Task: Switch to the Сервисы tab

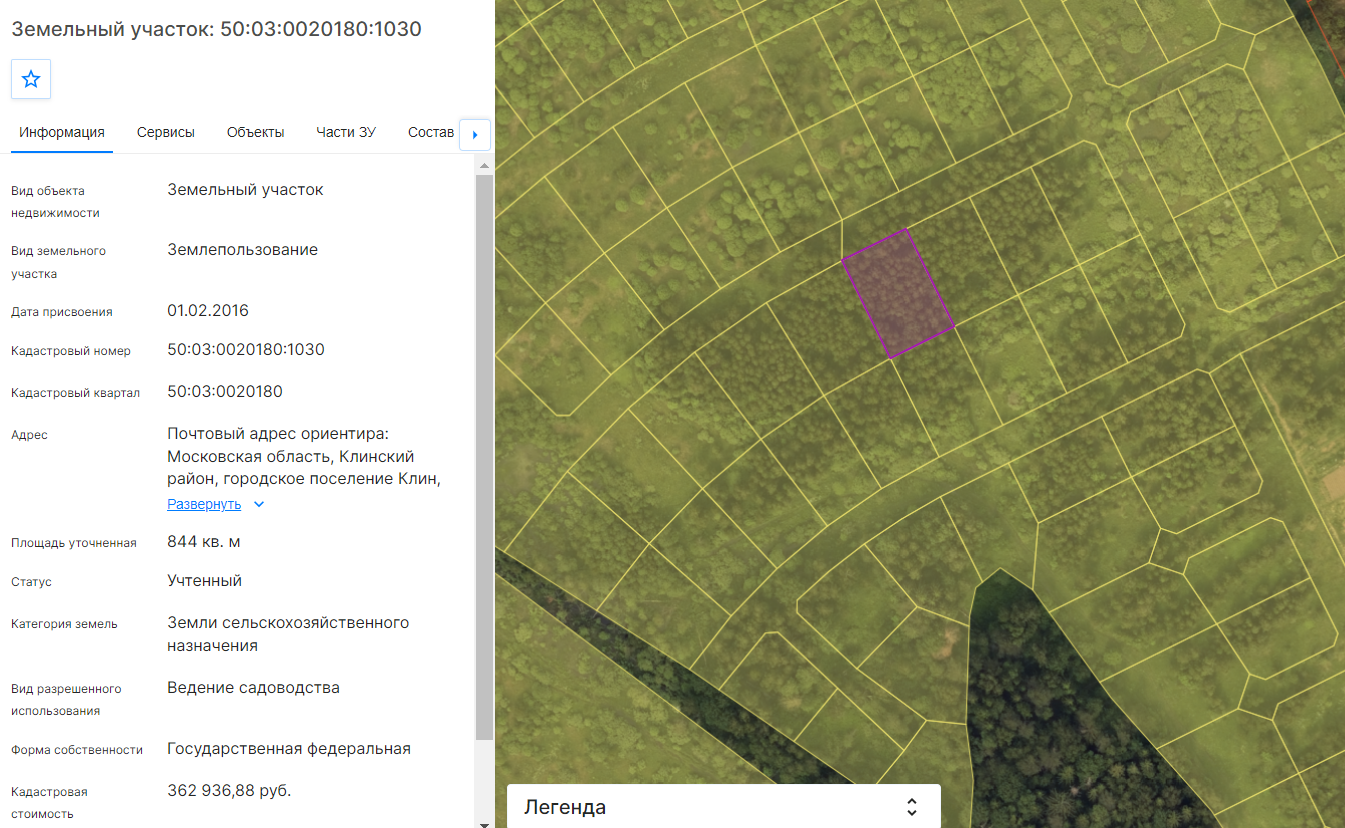Action: pos(166,132)
